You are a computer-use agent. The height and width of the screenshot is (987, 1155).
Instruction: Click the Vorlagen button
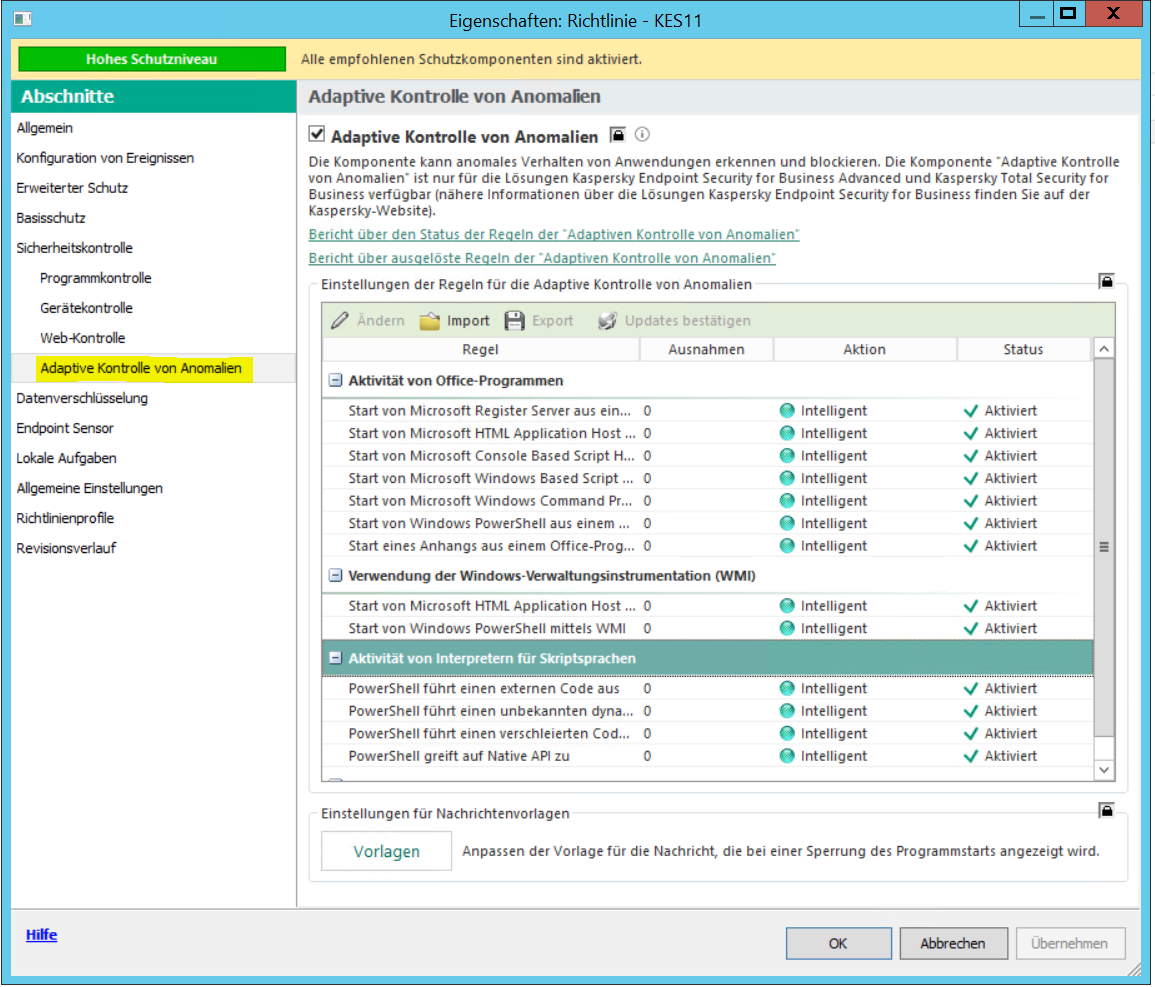click(x=386, y=852)
